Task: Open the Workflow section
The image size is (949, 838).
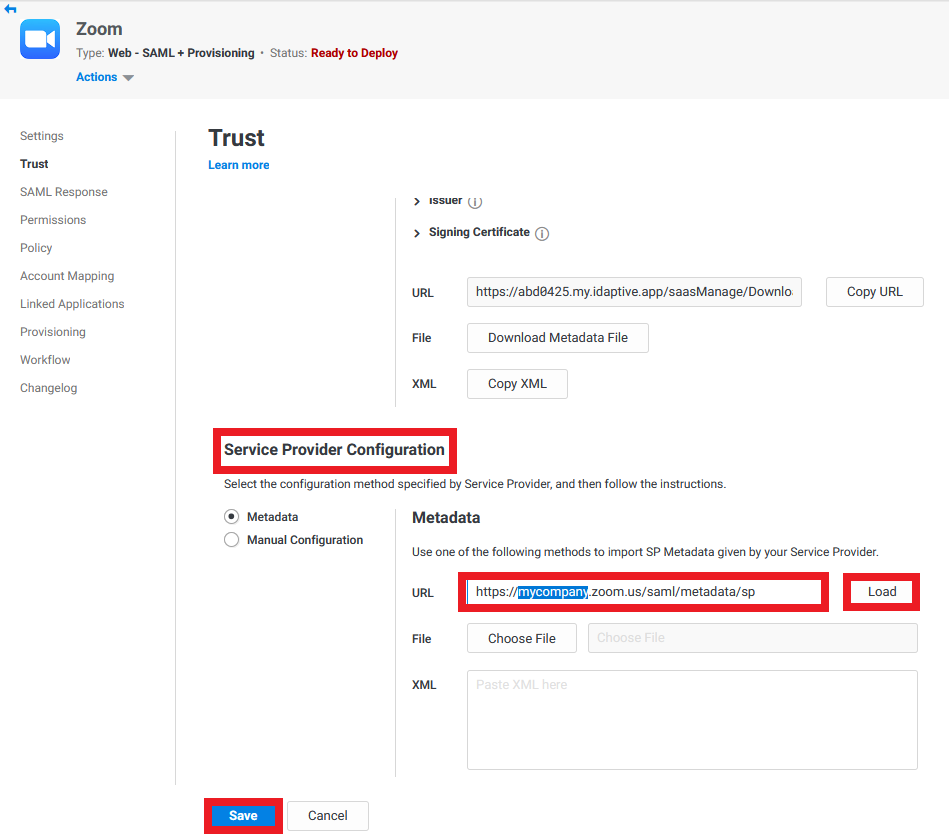Action: pyautogui.click(x=45, y=360)
